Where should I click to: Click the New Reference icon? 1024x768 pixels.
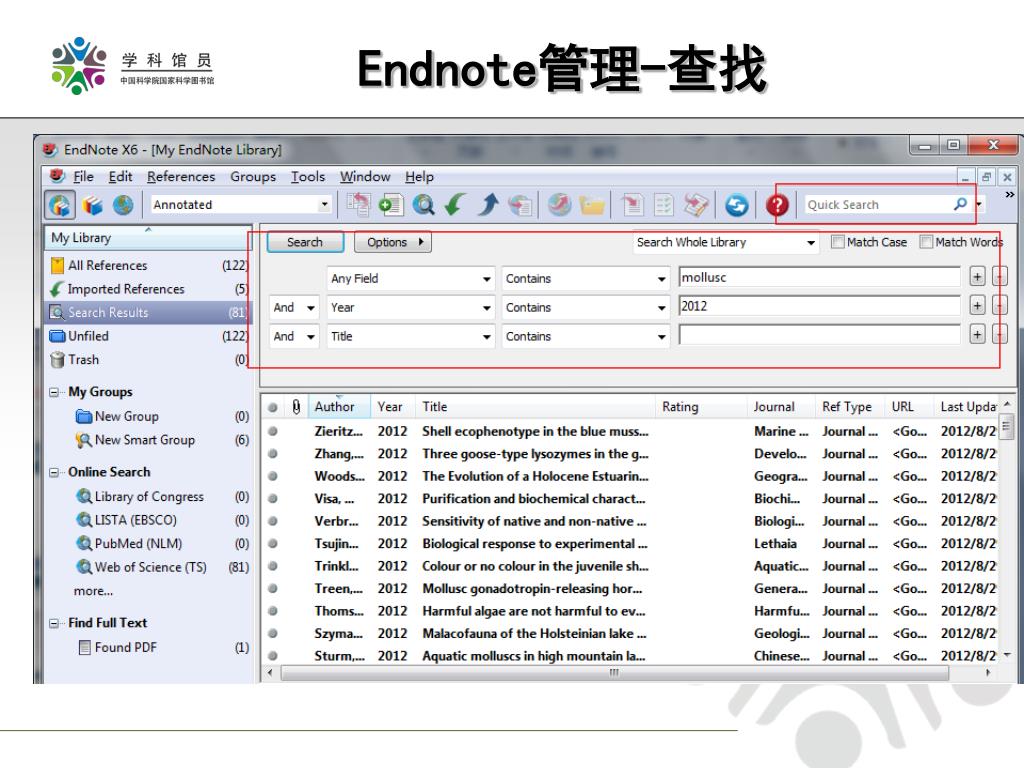pyautogui.click(x=391, y=205)
